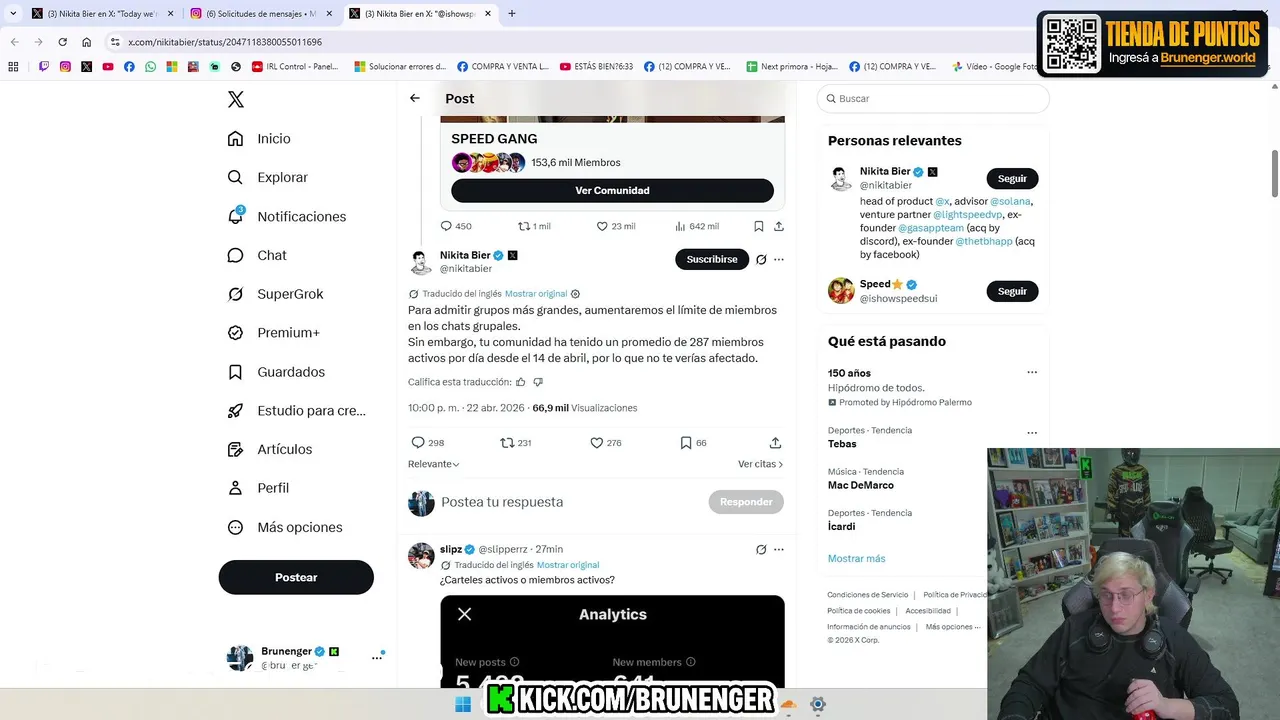
Task: Click the Windows Start button
Action: point(463,704)
